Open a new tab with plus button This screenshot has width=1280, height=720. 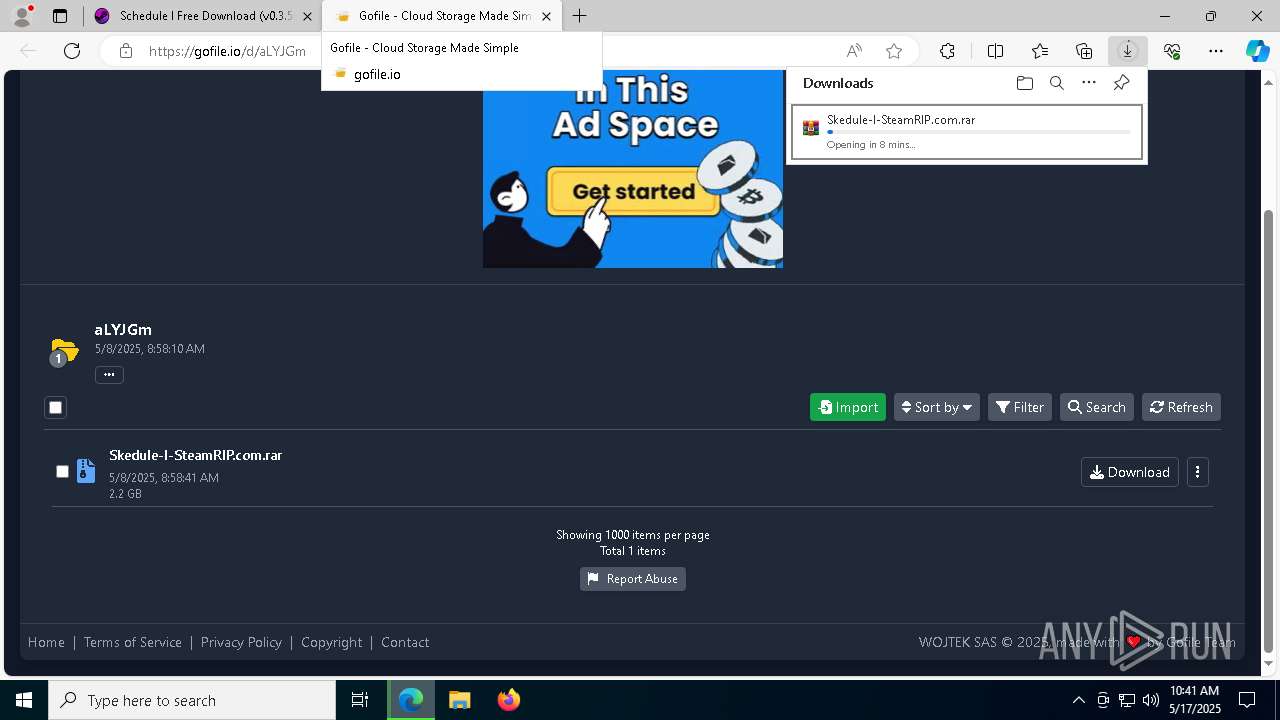[x=580, y=16]
